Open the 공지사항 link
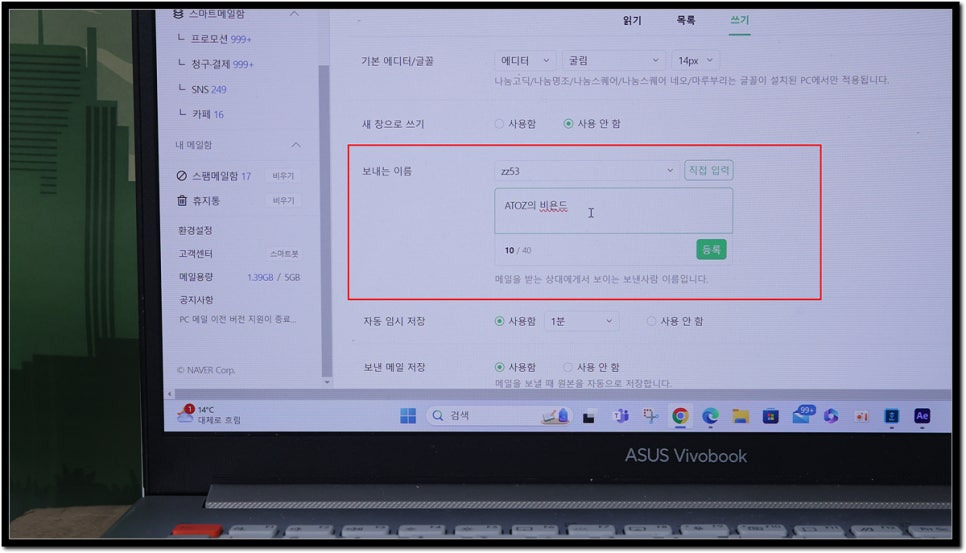This screenshot has height=553, width=966. pos(196,300)
